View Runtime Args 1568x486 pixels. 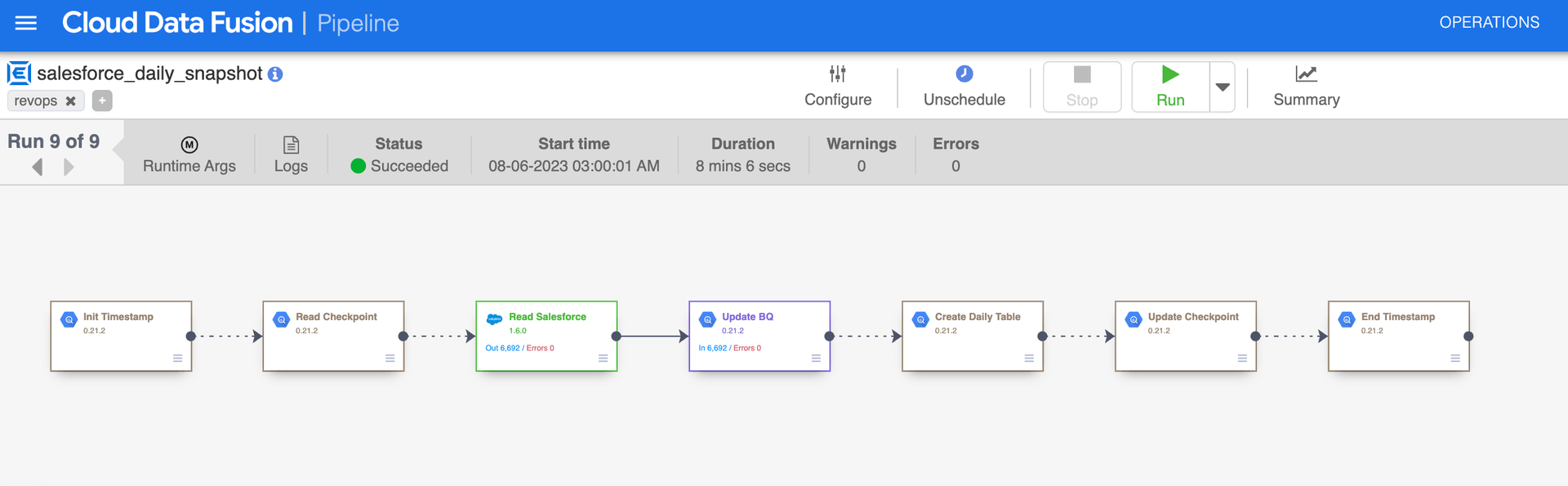(x=189, y=155)
